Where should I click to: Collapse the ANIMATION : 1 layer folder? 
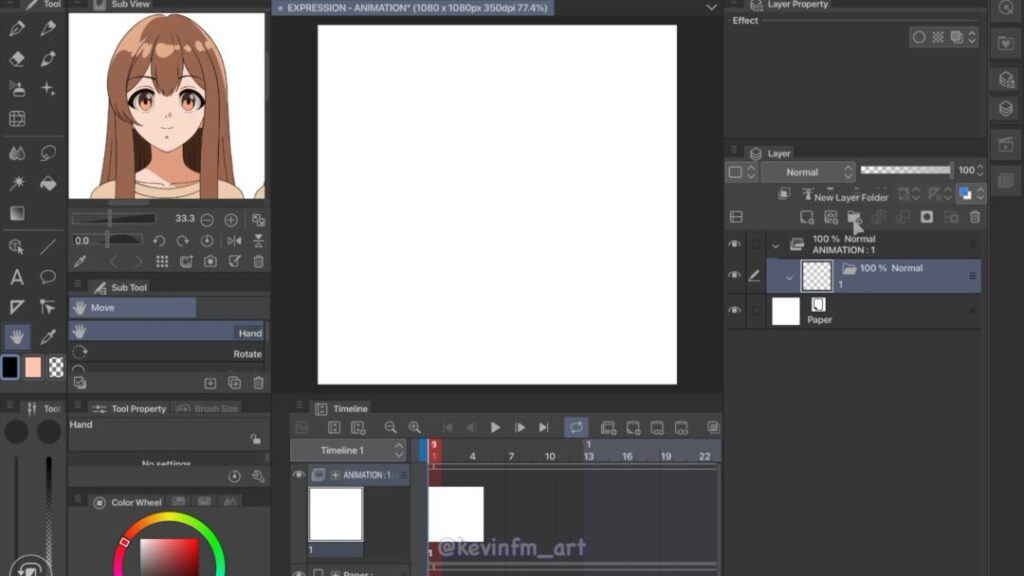pos(776,244)
